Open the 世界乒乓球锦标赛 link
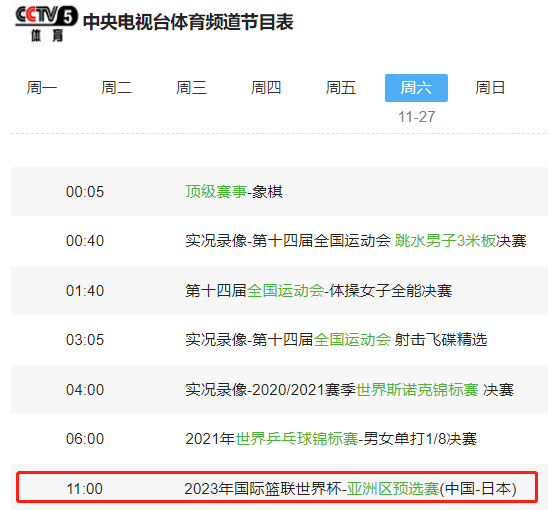Screen dimensions: 548x510 (x=297, y=439)
